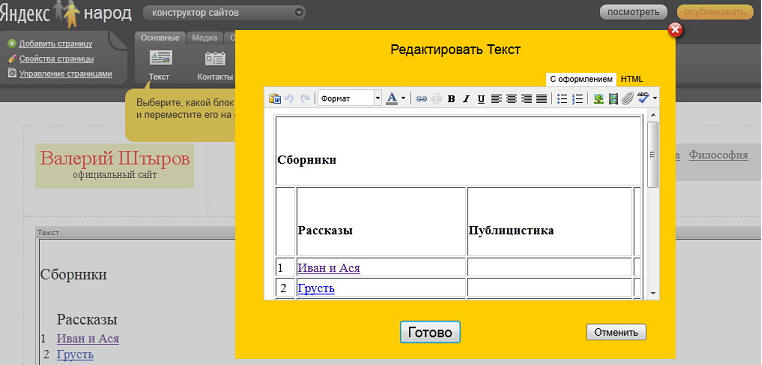Click the Добавить страницу plus icon
Image resolution: width=762 pixels, height=365 pixels.
pos(13,44)
